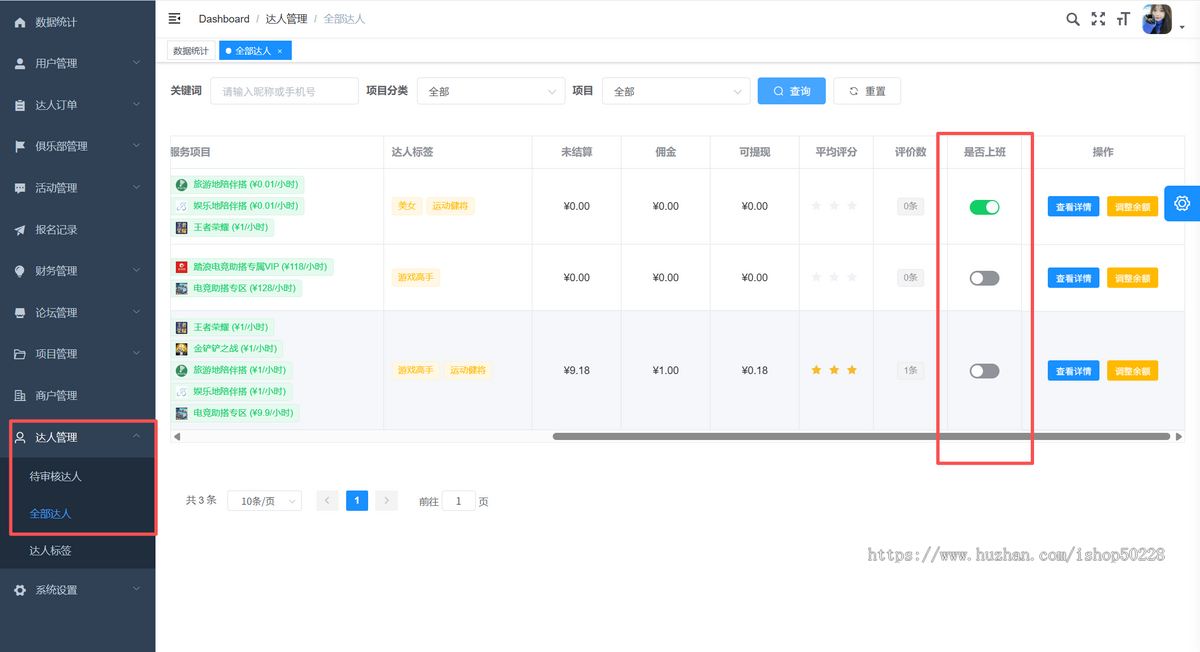Open search via the magnifier icon

(1073, 19)
